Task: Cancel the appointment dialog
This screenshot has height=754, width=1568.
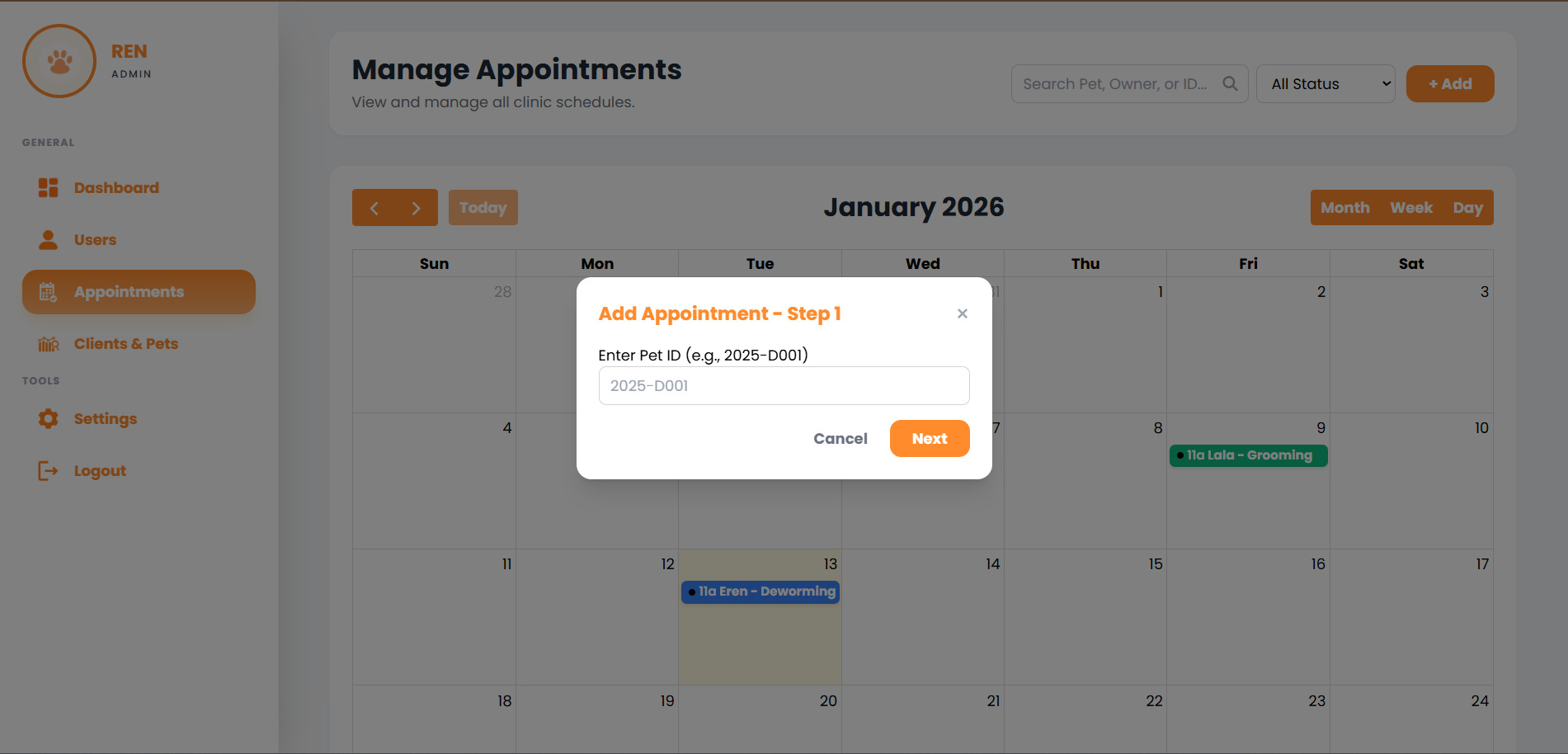Action: coord(840,439)
